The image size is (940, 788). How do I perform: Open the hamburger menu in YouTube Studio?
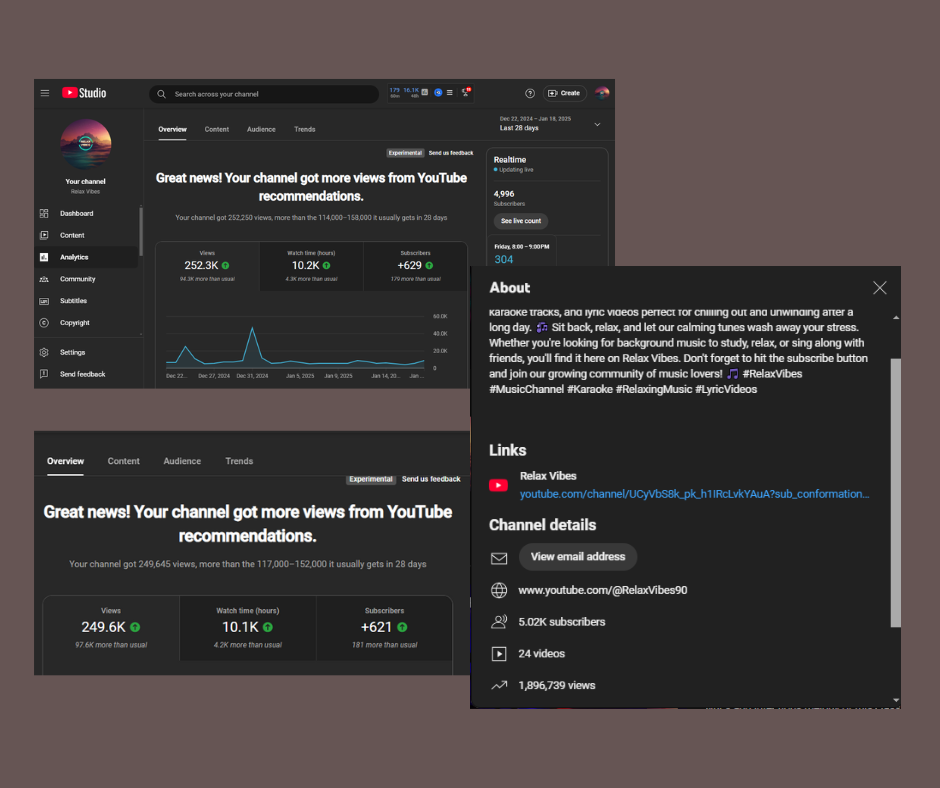(x=45, y=93)
